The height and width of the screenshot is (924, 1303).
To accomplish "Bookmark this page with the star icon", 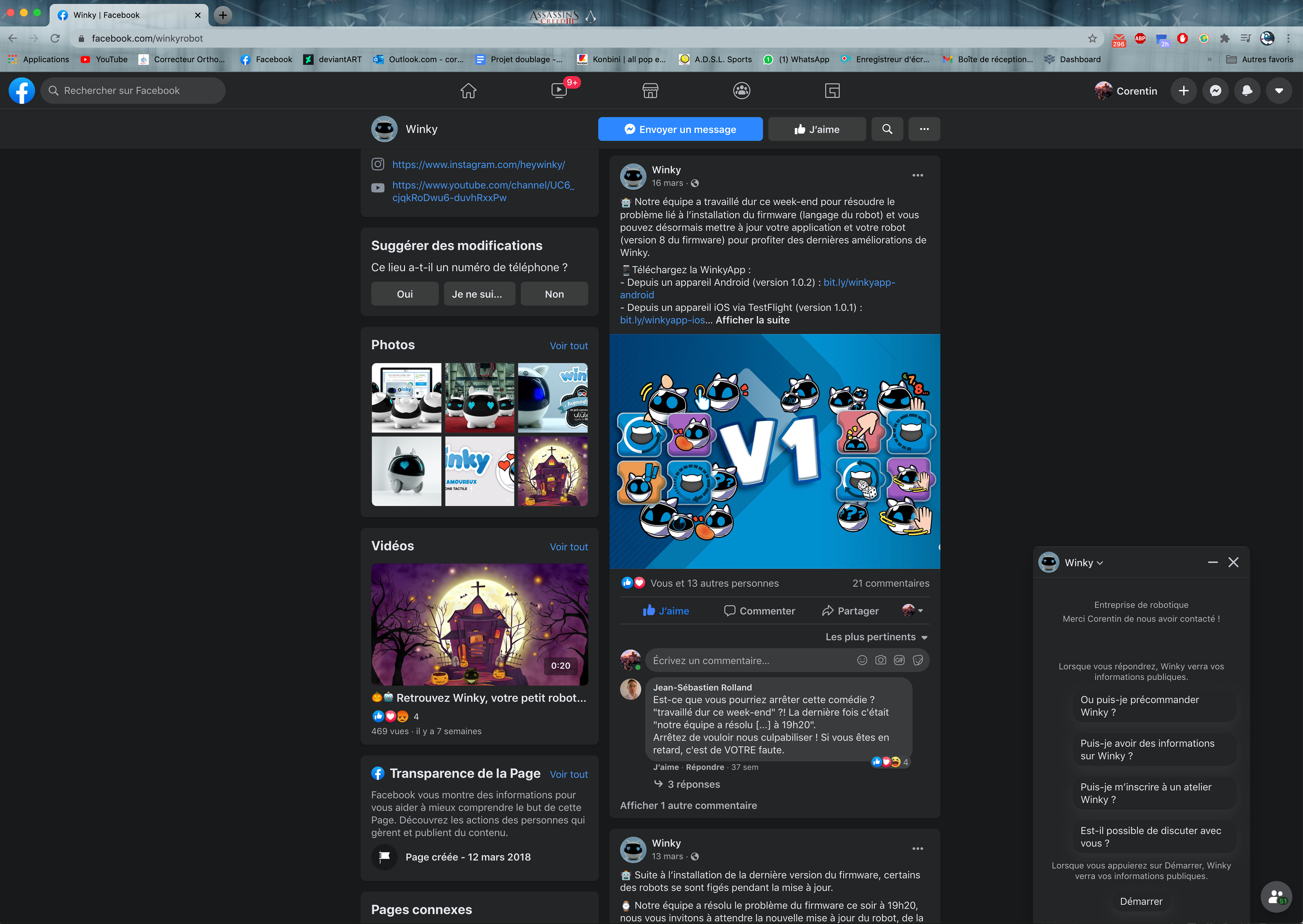I will (1093, 38).
